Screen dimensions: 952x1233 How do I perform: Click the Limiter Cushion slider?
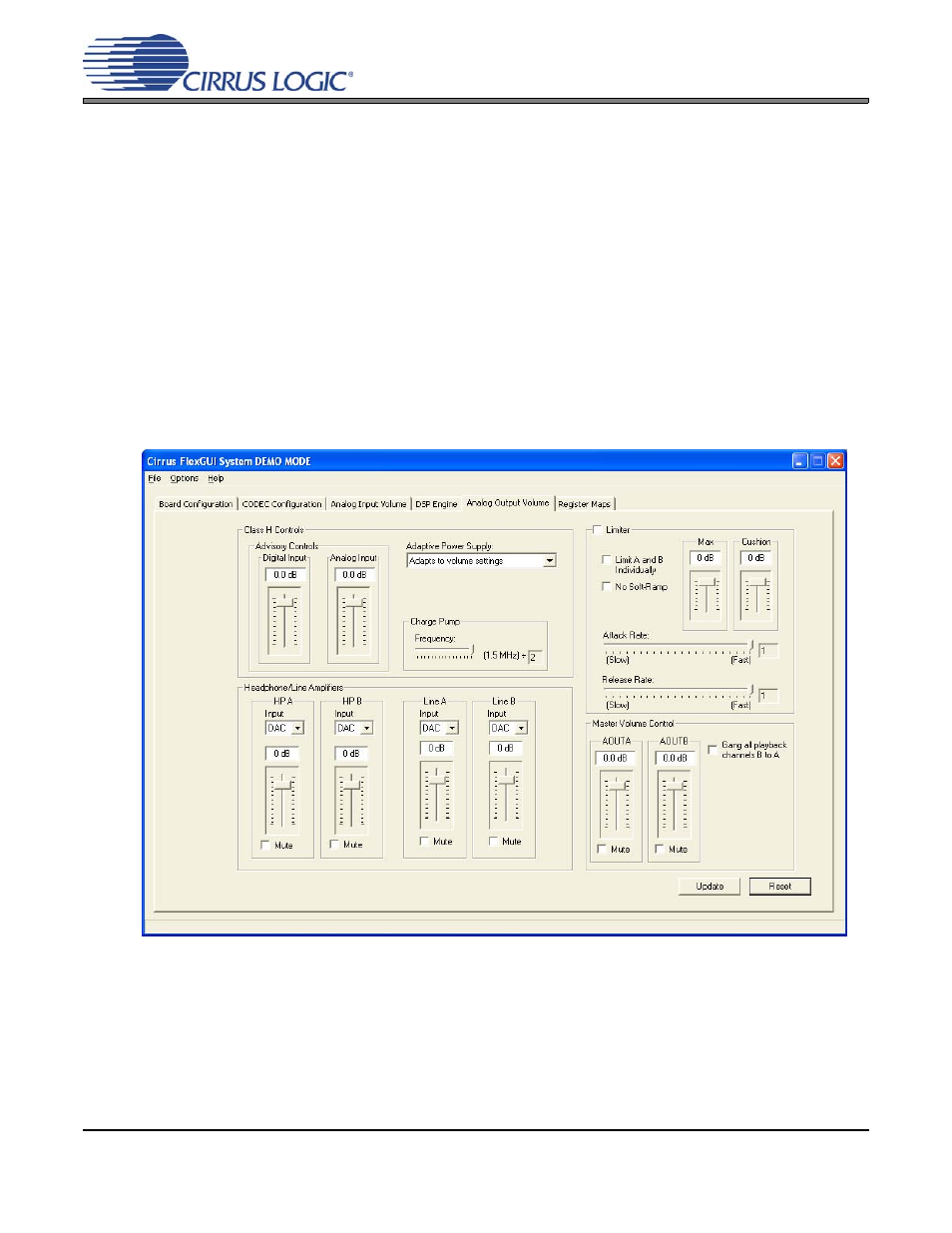[x=756, y=596]
